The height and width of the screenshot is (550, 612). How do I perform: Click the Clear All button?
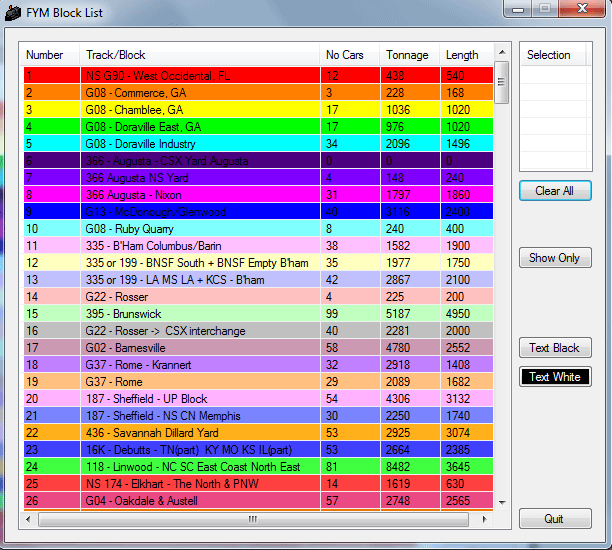coord(555,191)
